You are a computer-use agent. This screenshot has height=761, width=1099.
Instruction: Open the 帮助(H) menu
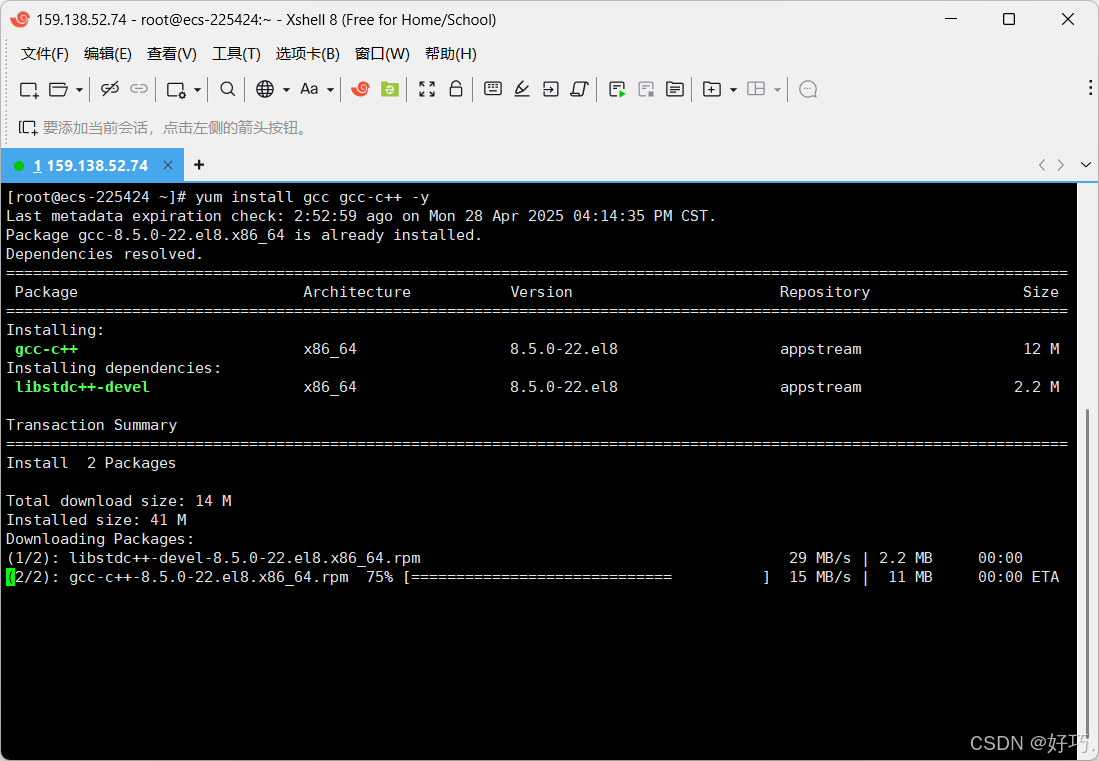(451, 54)
